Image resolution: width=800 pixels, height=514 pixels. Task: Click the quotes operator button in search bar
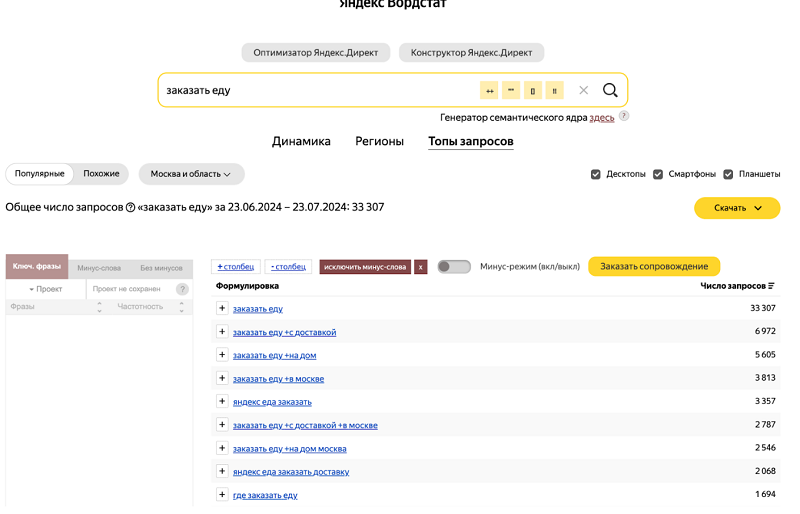click(x=511, y=90)
